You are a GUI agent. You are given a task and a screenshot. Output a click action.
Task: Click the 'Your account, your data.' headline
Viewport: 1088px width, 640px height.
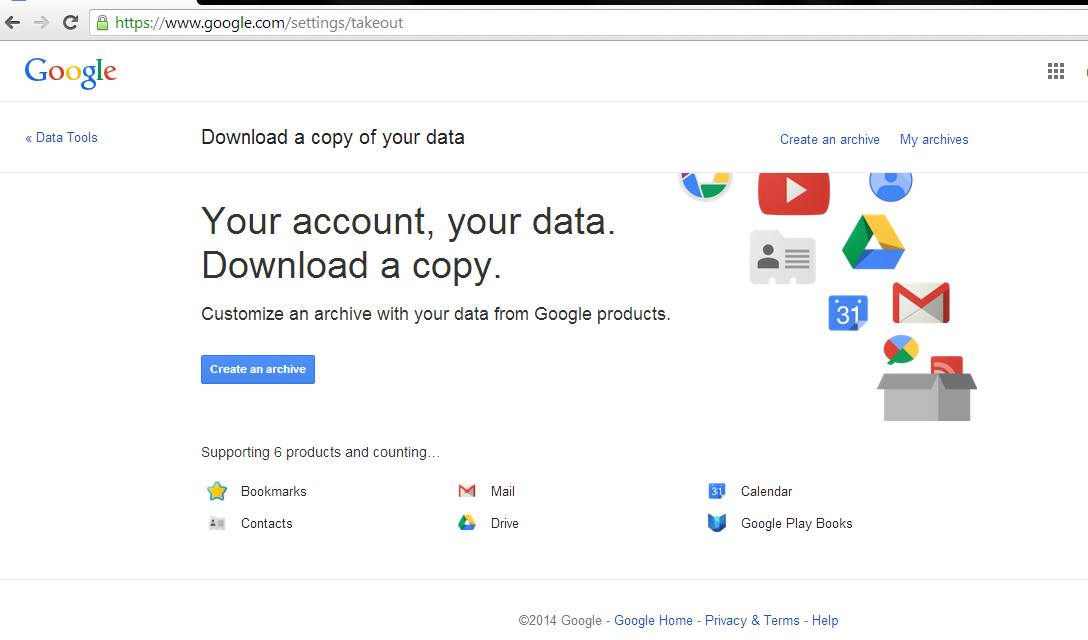click(408, 222)
